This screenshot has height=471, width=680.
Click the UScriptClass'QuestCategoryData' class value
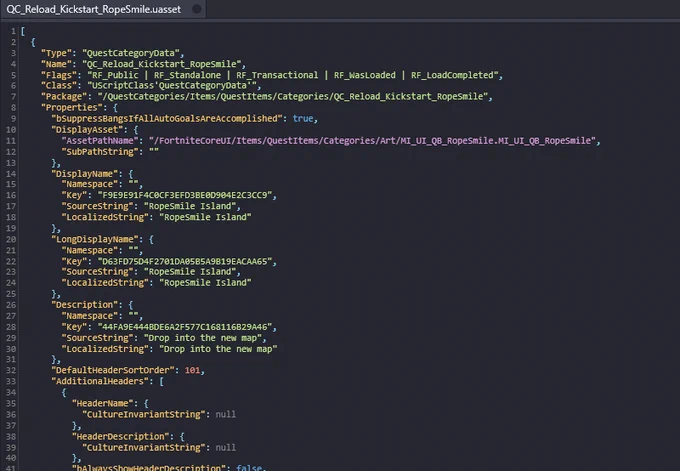coord(172,86)
